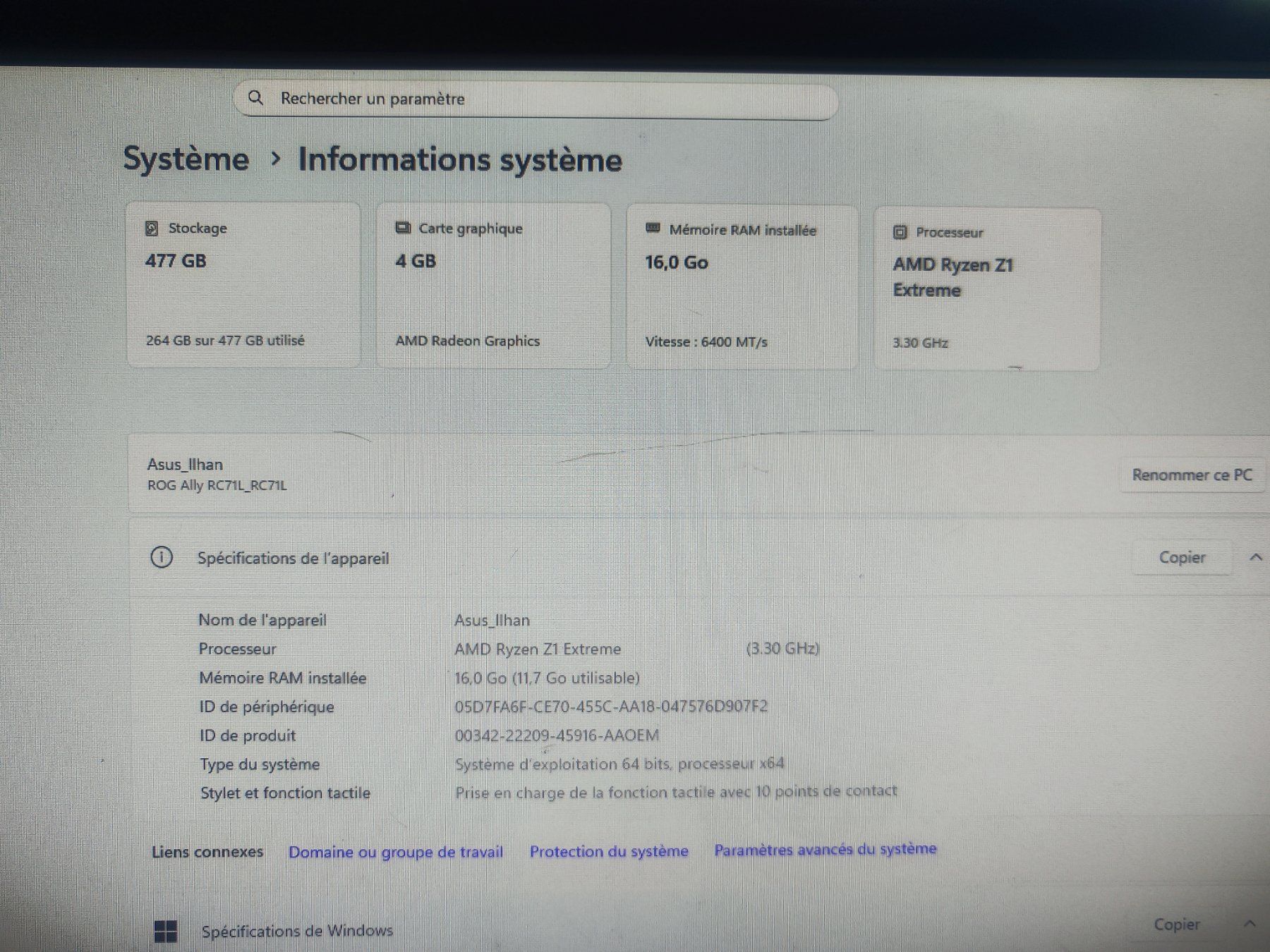1270x952 pixels.
Task: Open the Stockage 477 GB card
Action: (243, 283)
